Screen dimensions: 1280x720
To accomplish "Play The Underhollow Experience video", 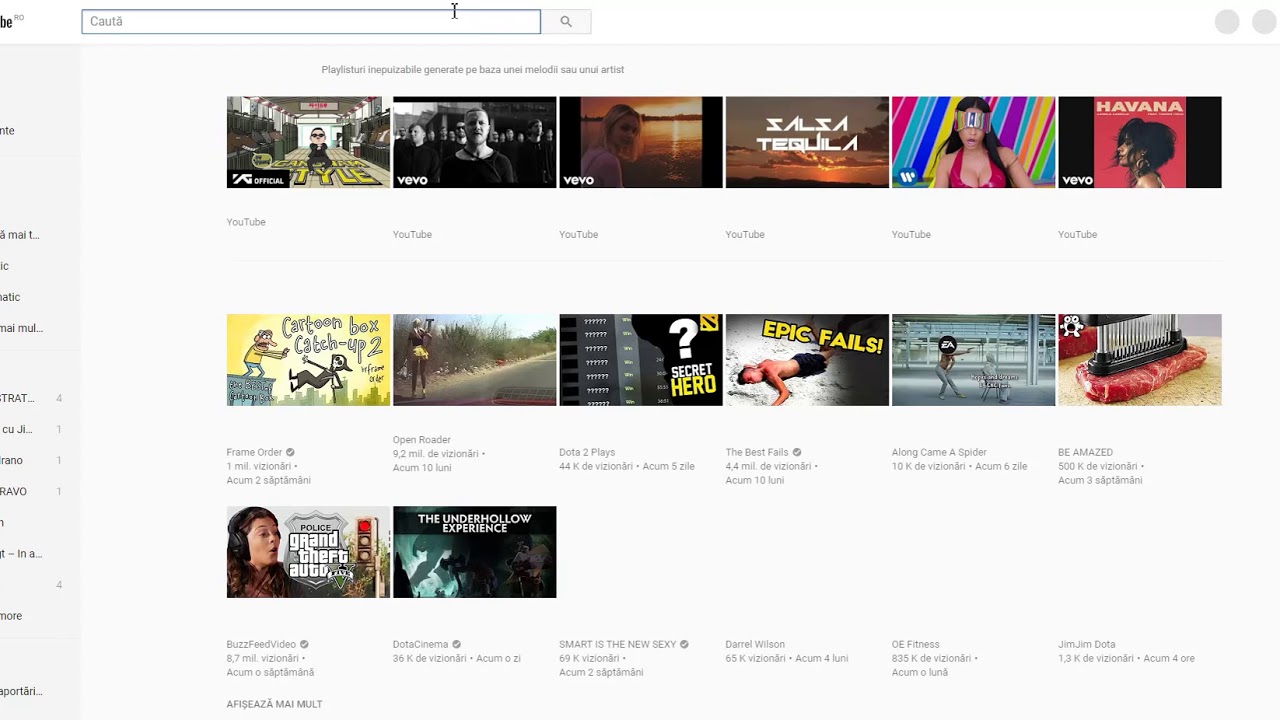I will (474, 552).
